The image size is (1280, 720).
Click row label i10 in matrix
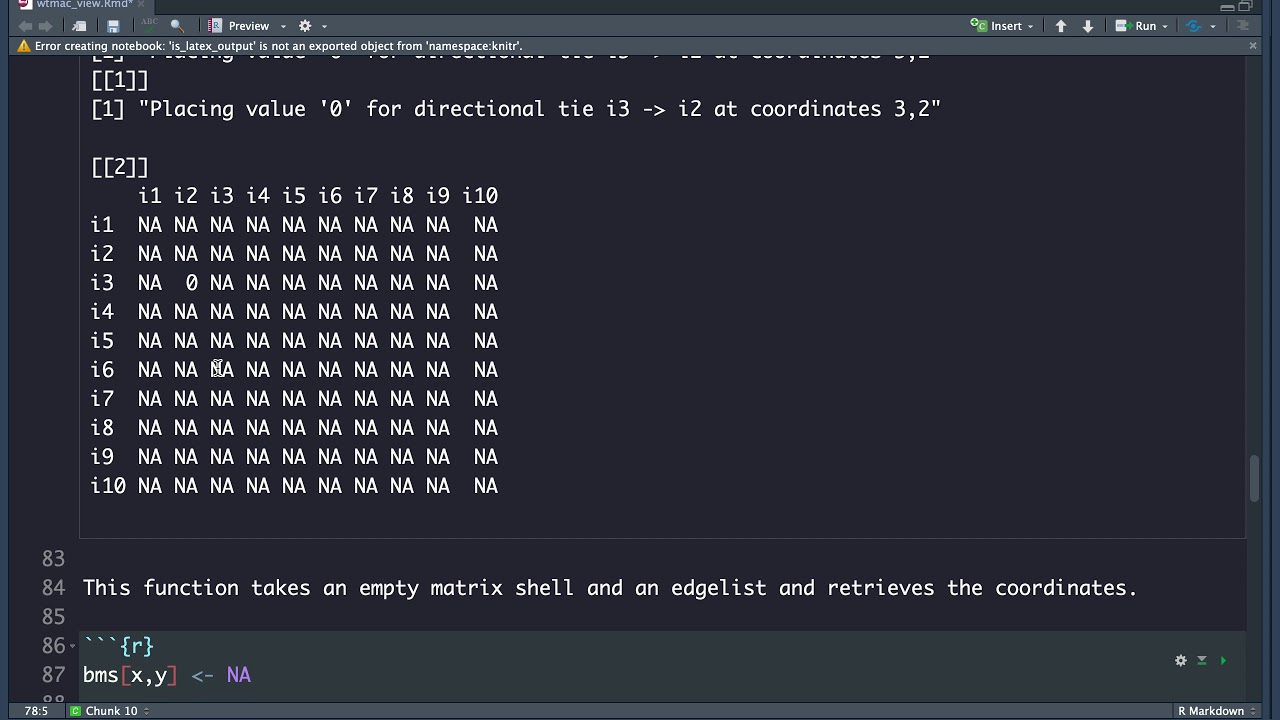click(108, 486)
